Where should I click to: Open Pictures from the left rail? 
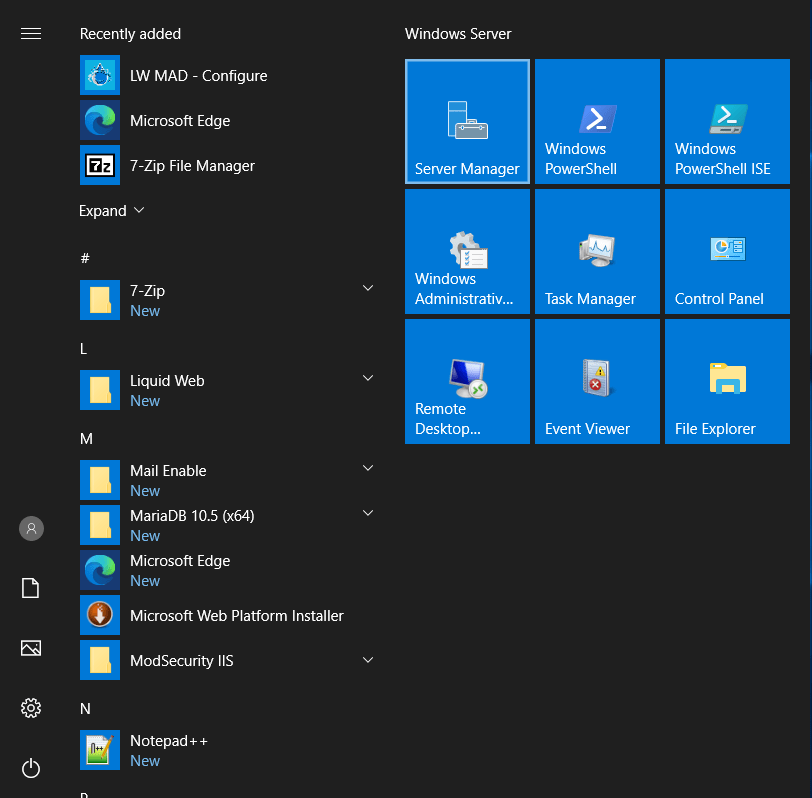[x=31, y=648]
